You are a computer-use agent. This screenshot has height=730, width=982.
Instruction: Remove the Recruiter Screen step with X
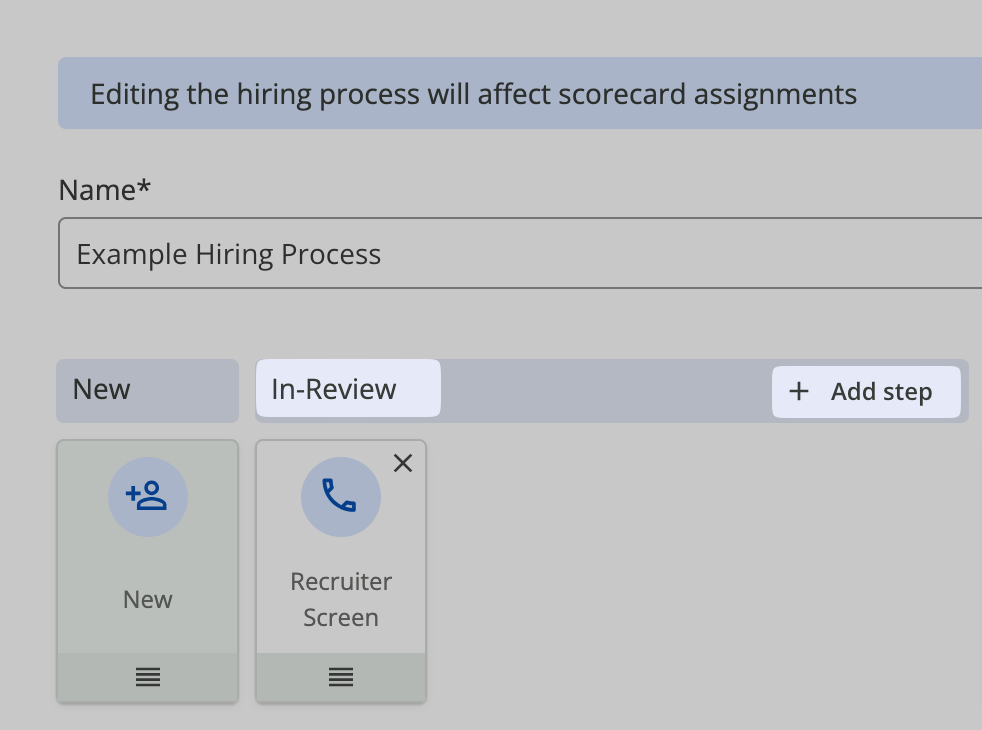403,462
